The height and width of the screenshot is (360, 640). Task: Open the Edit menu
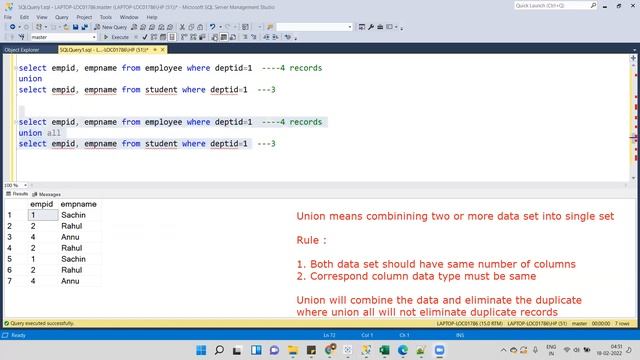tap(24, 17)
